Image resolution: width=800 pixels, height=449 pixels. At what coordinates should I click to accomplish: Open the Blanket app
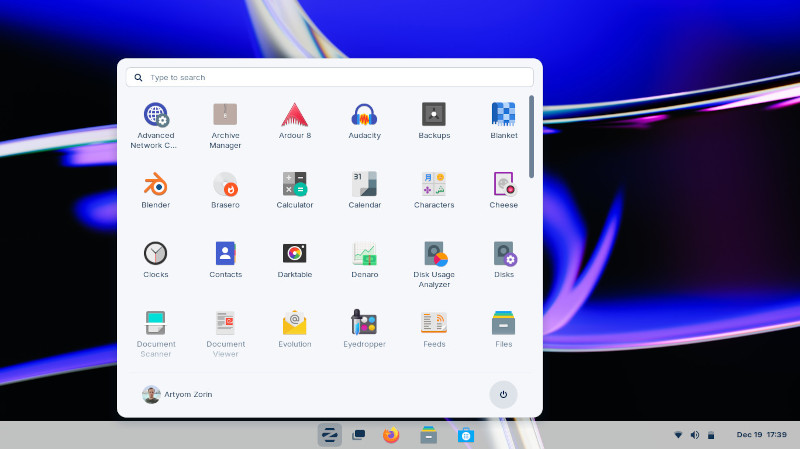(503, 114)
